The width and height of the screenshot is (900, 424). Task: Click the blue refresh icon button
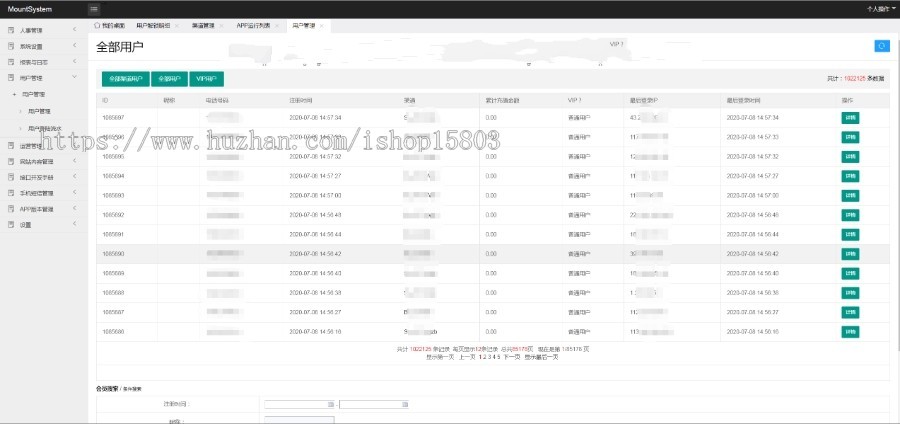click(x=882, y=46)
